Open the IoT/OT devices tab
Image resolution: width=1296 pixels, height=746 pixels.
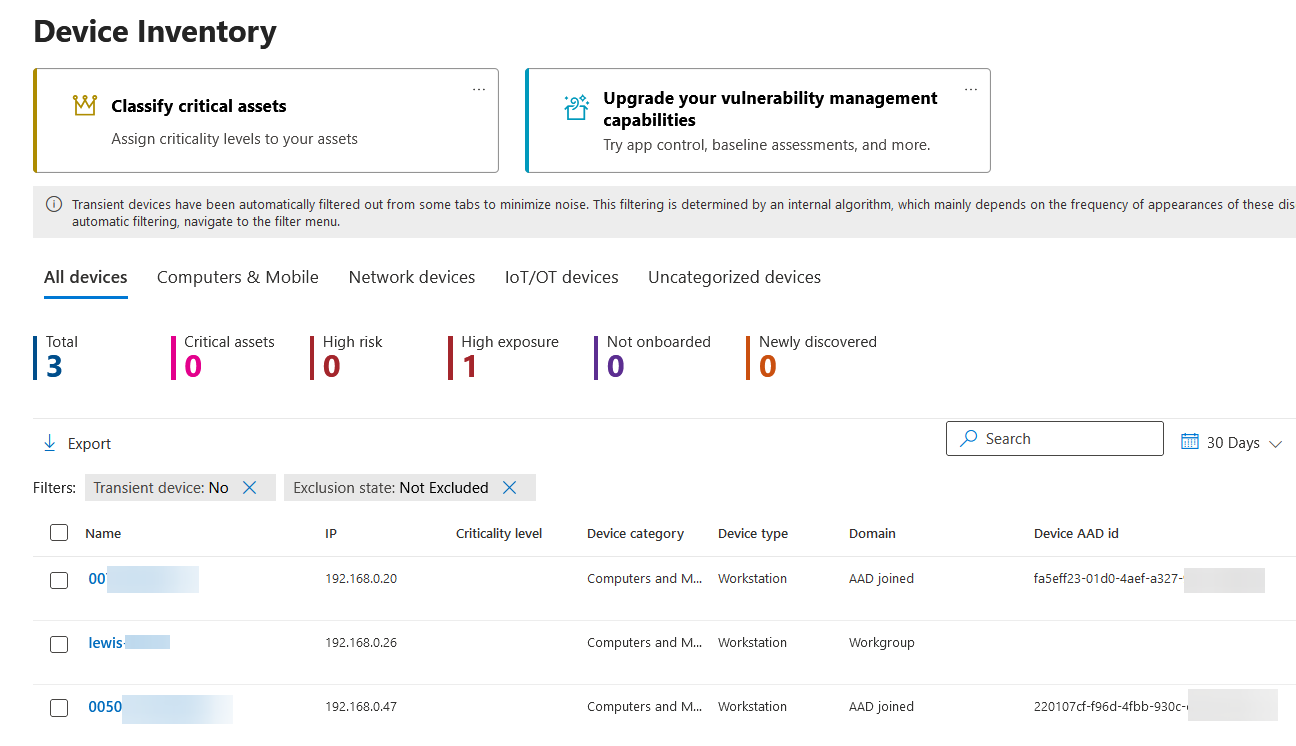point(561,277)
